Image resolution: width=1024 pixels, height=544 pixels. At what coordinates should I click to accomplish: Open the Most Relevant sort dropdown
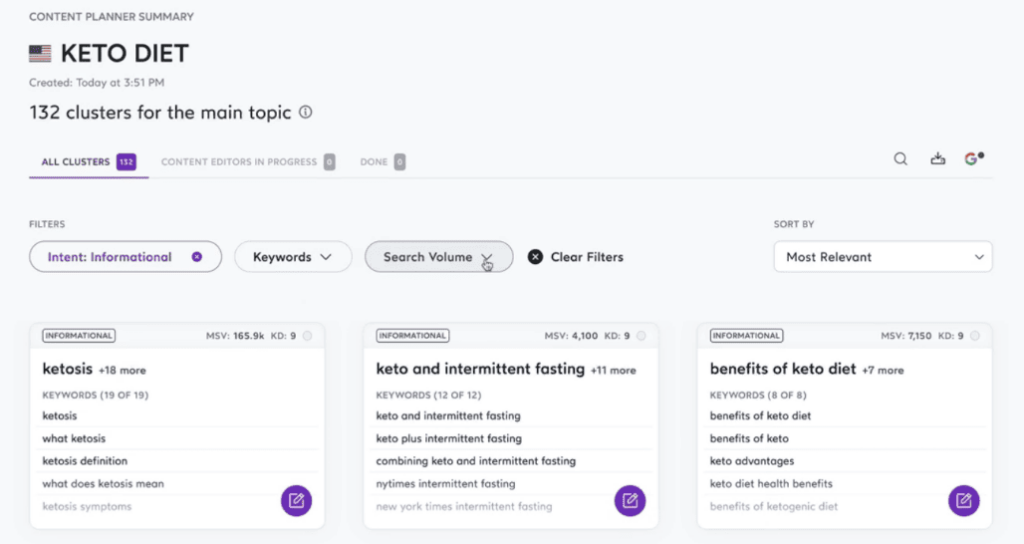(x=883, y=257)
